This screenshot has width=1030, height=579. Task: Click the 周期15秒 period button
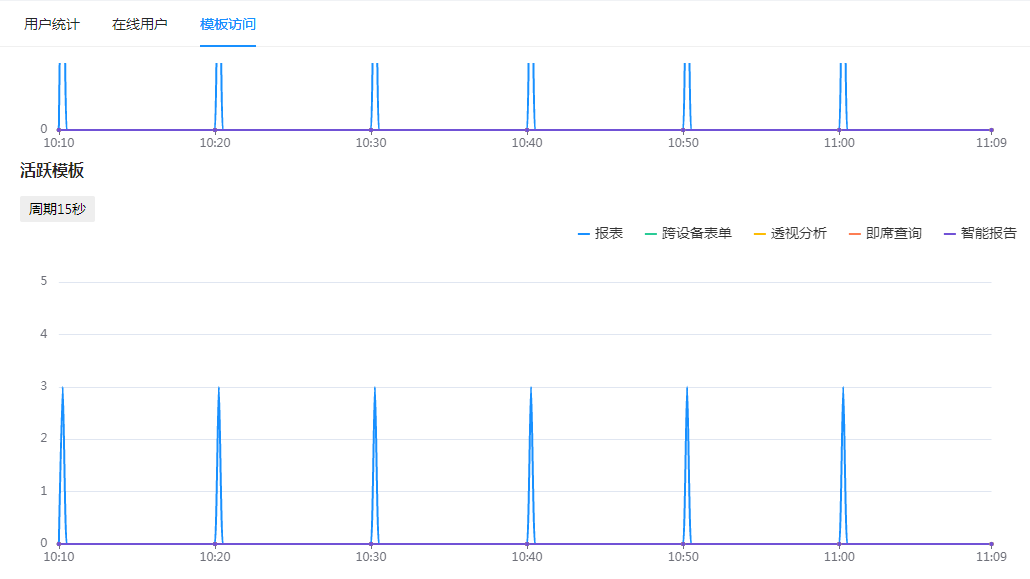(x=57, y=210)
